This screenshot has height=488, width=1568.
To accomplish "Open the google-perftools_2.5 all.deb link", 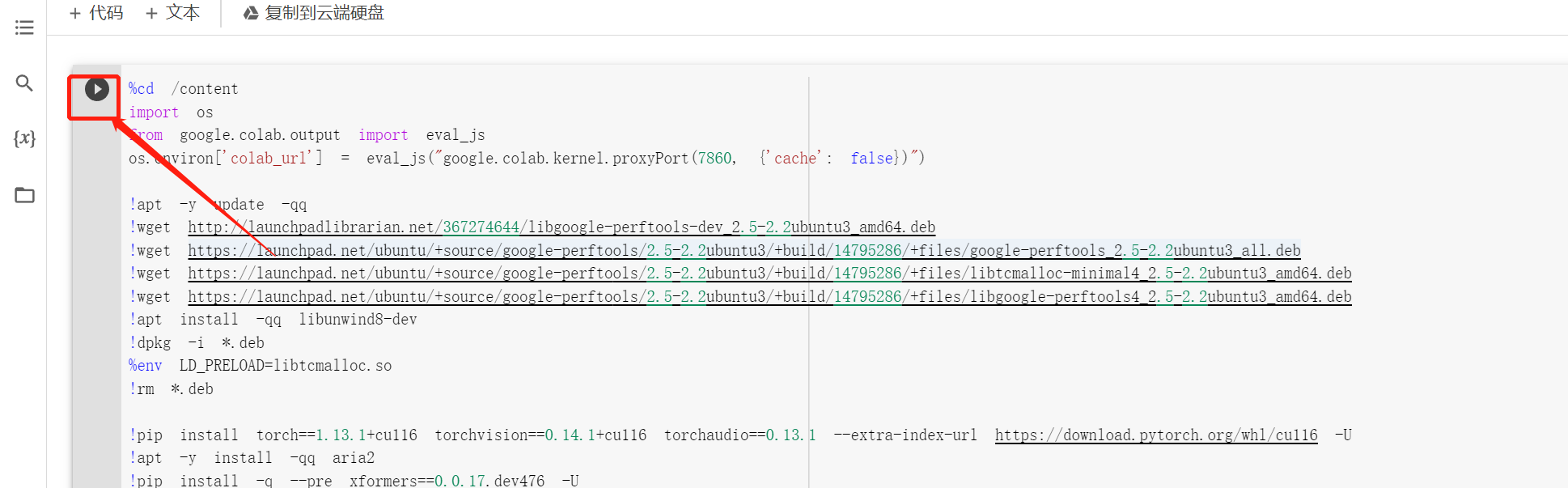I will click(x=744, y=251).
